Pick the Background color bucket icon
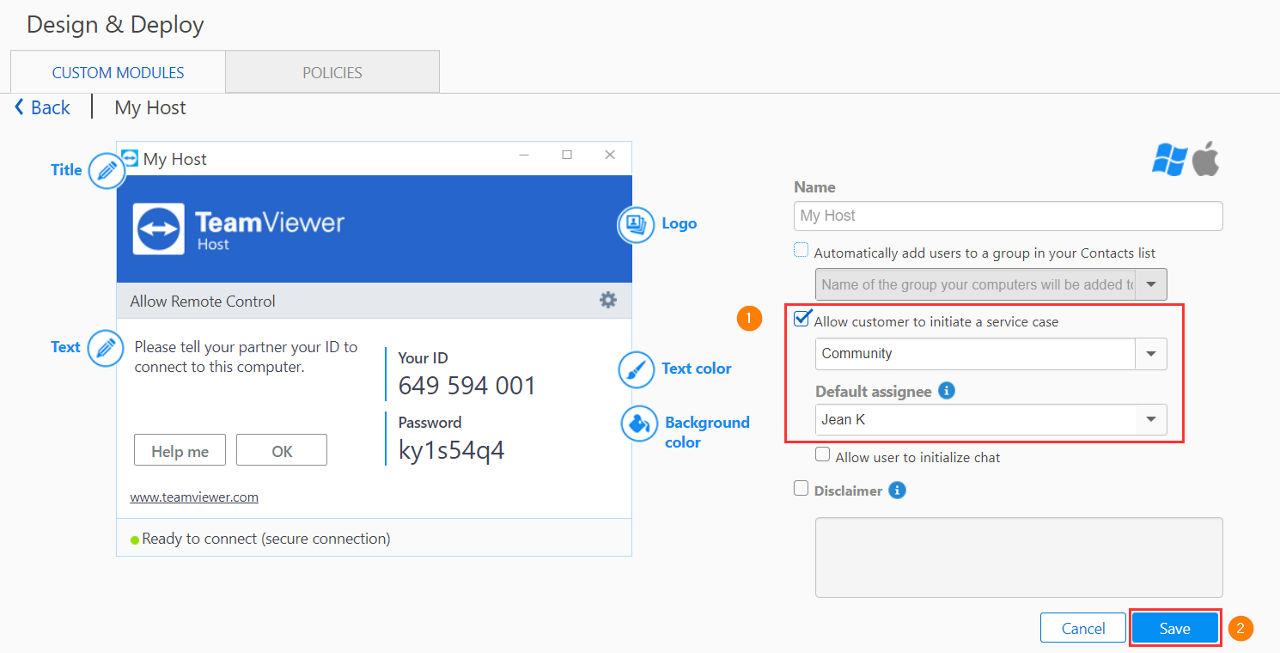This screenshot has width=1280, height=653. (638, 424)
